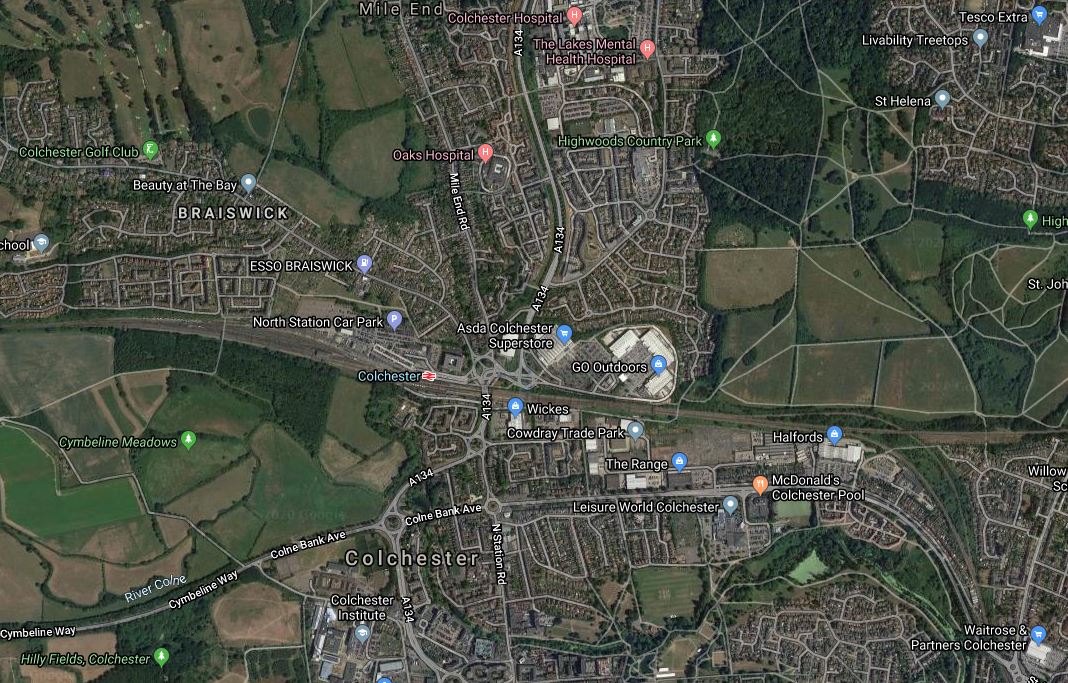Open the Beauty at The Bay marker
The height and width of the screenshot is (683, 1068).
point(249,182)
